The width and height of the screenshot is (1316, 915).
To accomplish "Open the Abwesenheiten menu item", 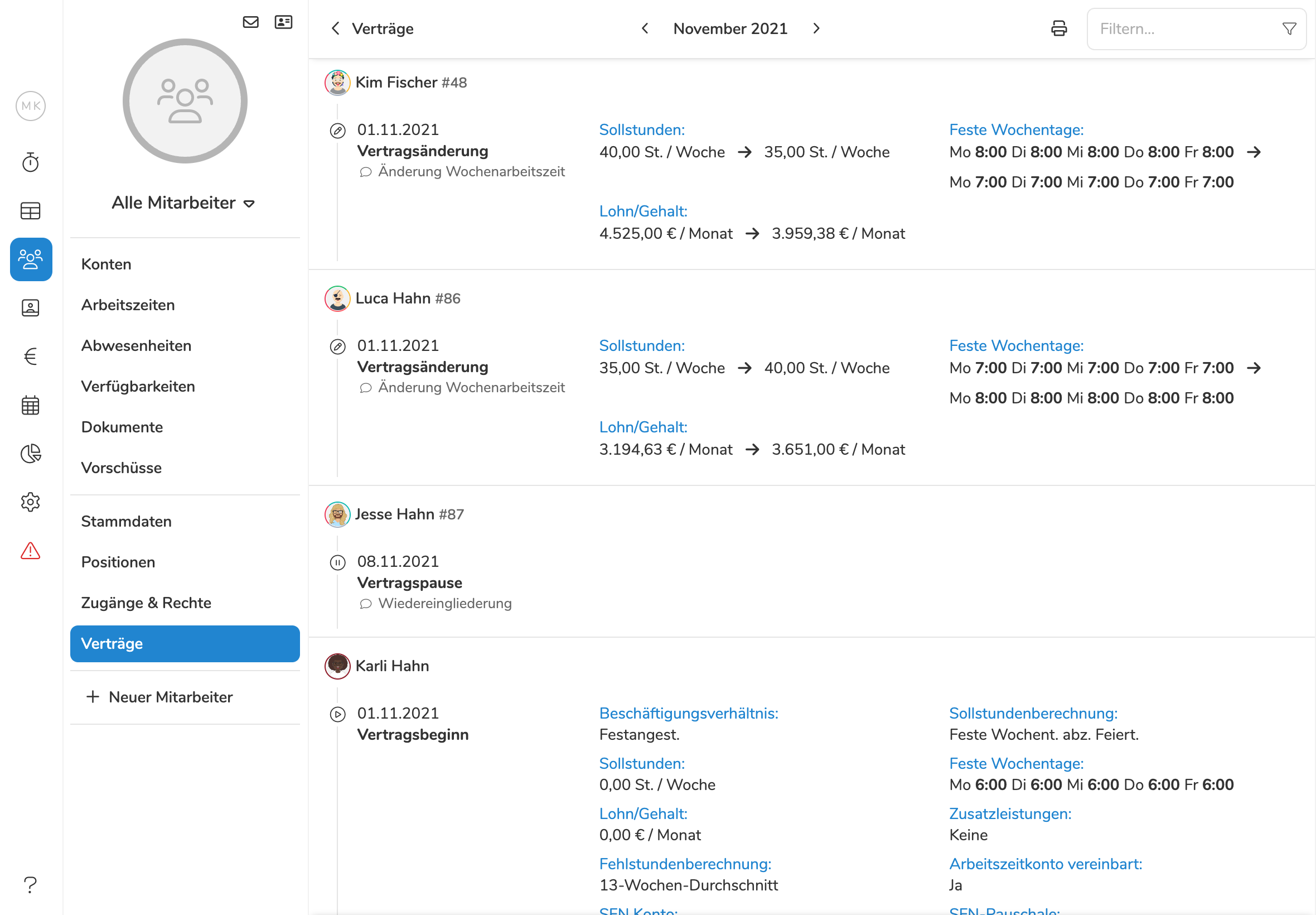I will click(137, 346).
